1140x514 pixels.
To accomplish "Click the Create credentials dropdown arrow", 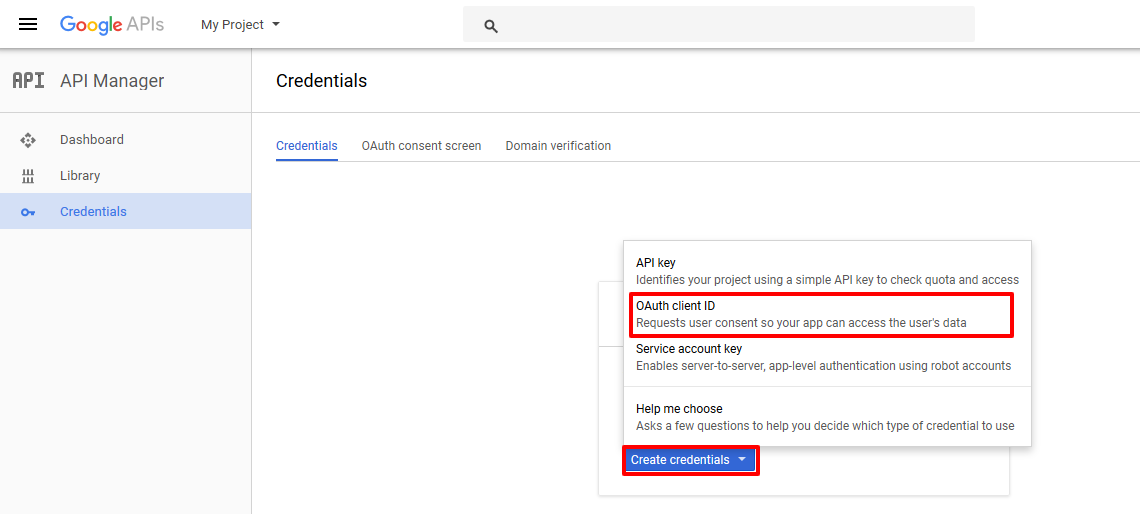I will (x=742, y=460).
